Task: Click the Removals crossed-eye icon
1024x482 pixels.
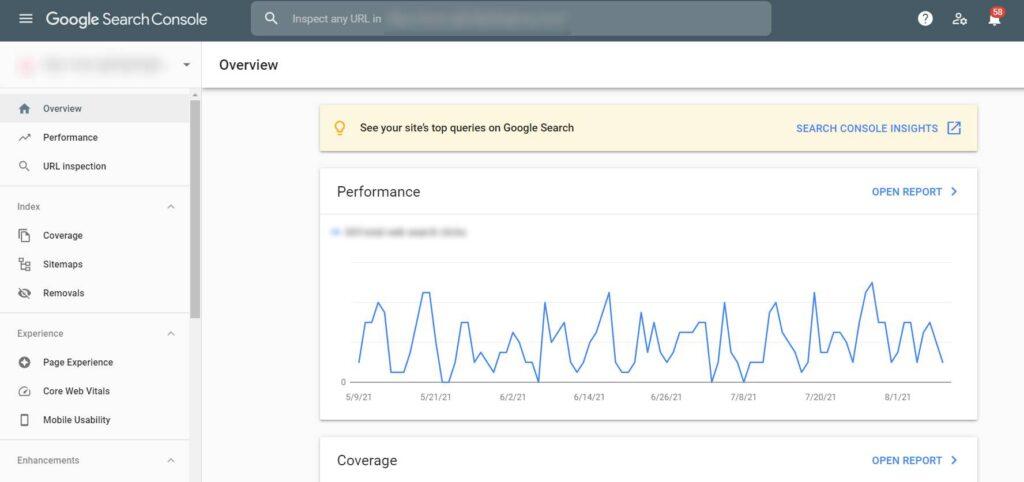Action: point(24,293)
